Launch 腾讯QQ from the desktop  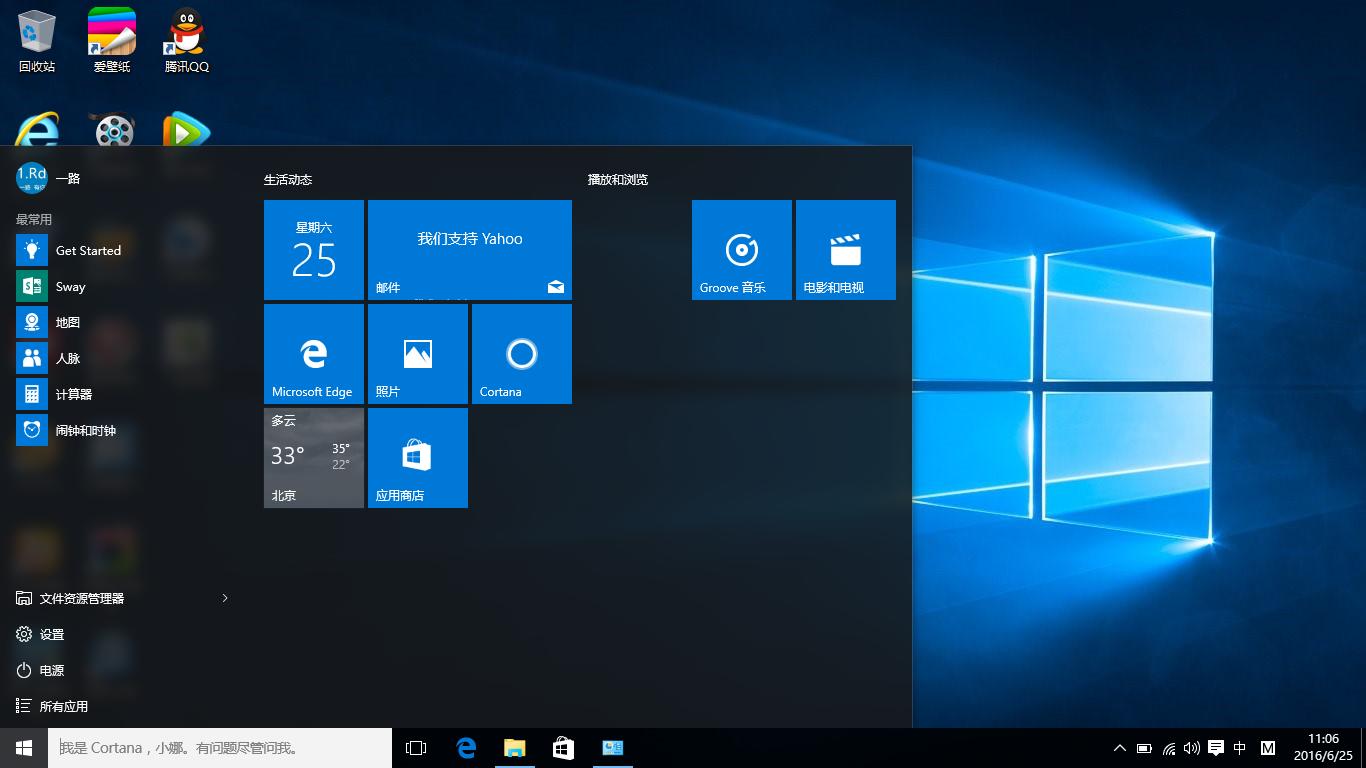point(184,40)
